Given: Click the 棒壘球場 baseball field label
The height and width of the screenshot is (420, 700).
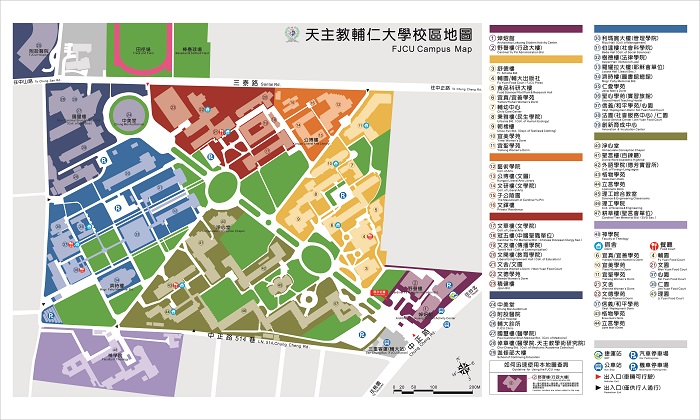Looking at the screenshot, I should (x=192, y=49).
